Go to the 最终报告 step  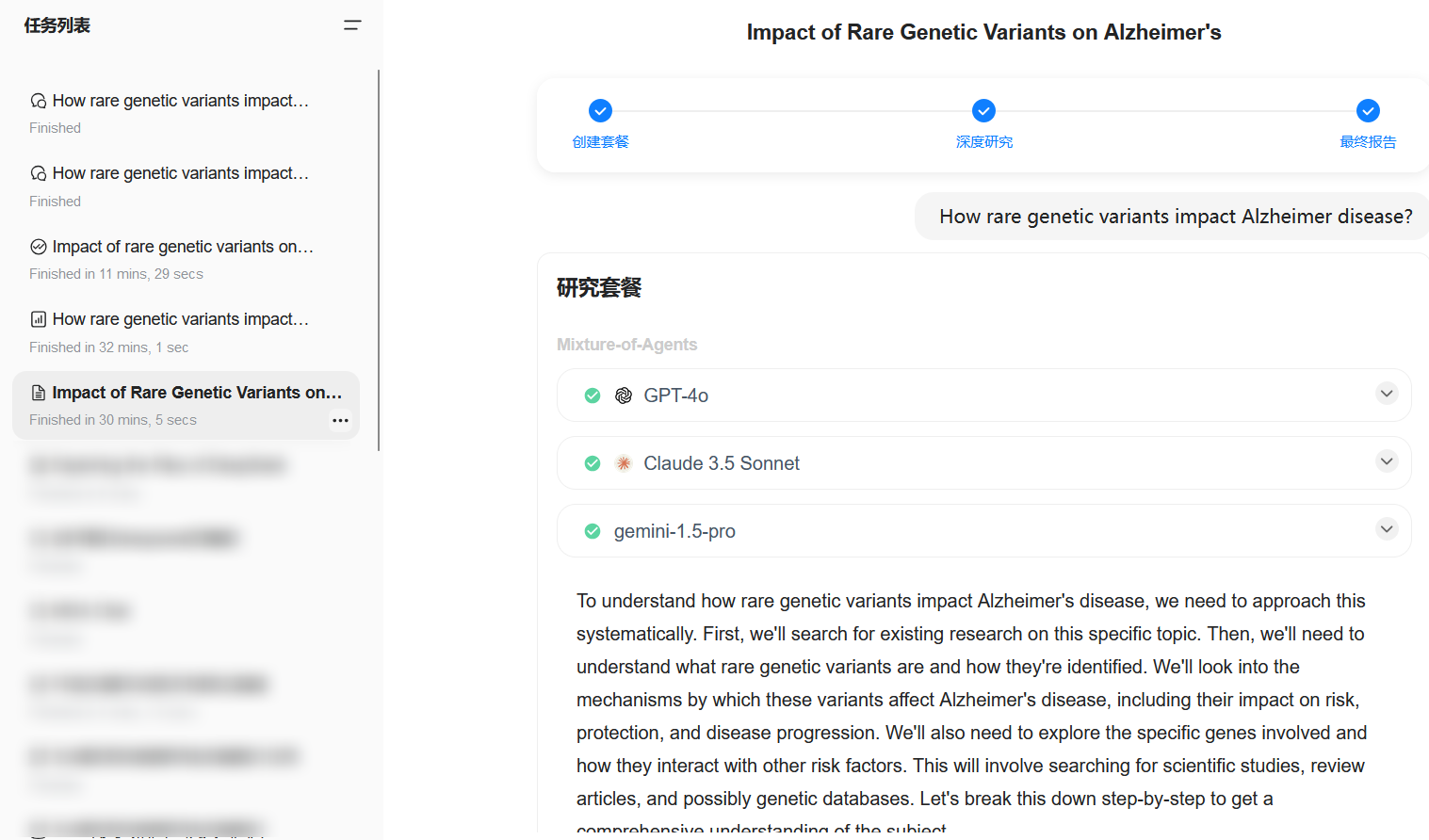[x=1369, y=142]
